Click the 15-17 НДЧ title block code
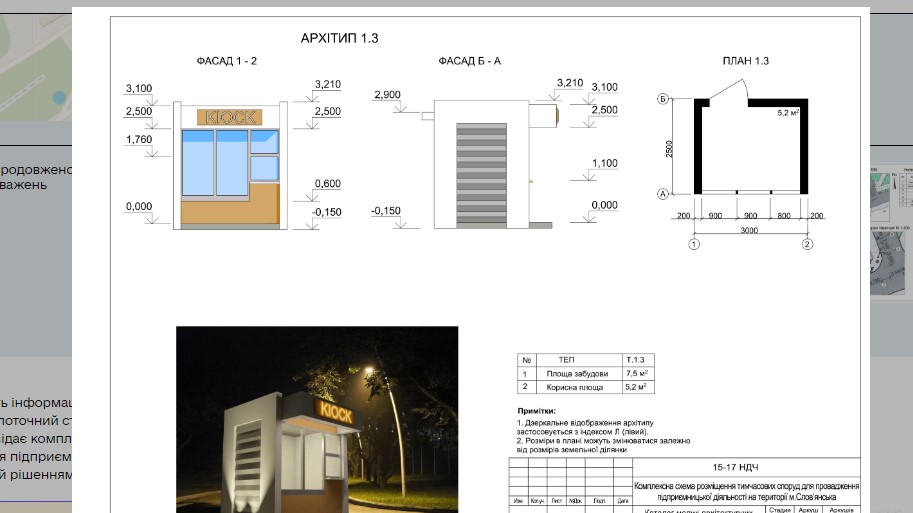Screen dimensions: 913x513 point(735,468)
